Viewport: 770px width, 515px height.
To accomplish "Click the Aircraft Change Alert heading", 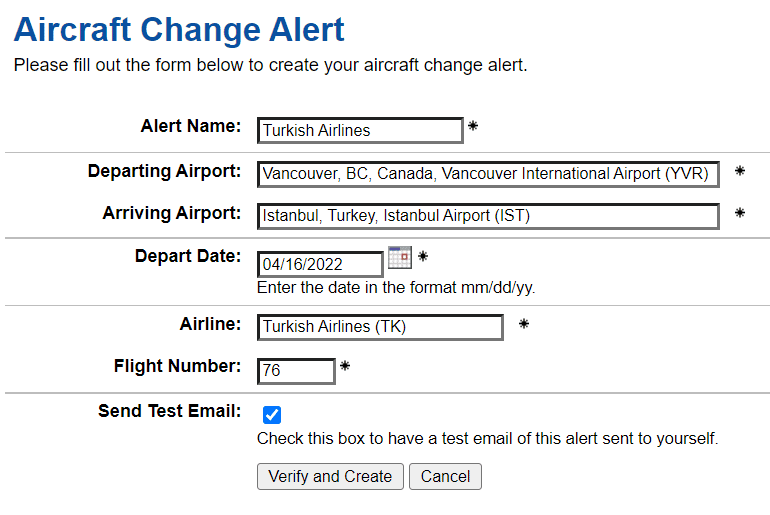I will tap(179, 30).
